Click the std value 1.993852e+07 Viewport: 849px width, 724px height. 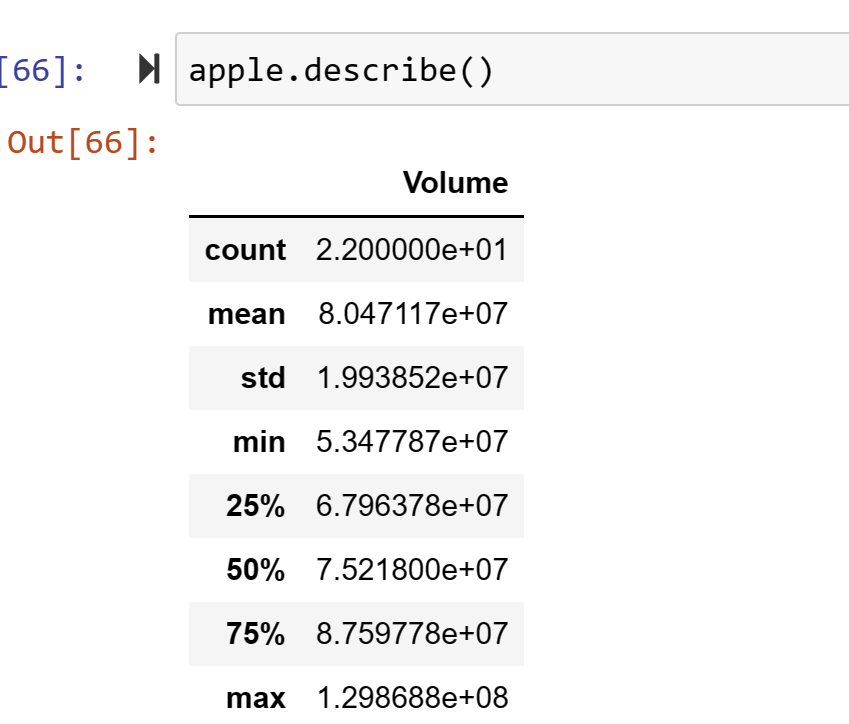(411, 378)
